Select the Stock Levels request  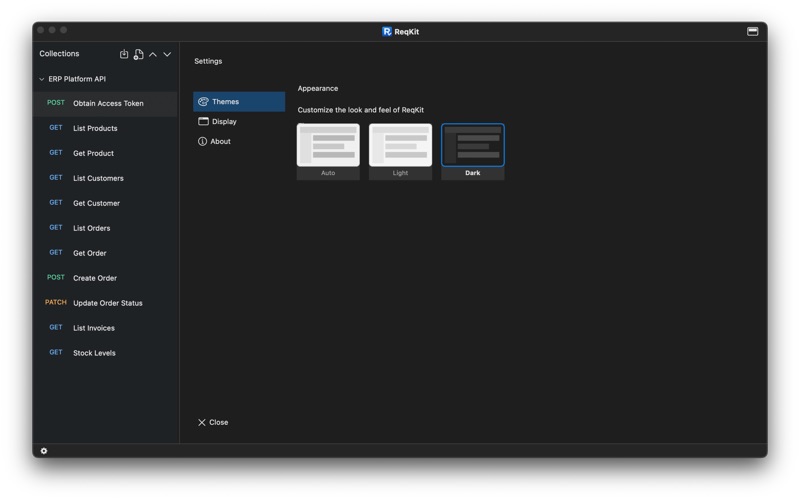(105, 353)
